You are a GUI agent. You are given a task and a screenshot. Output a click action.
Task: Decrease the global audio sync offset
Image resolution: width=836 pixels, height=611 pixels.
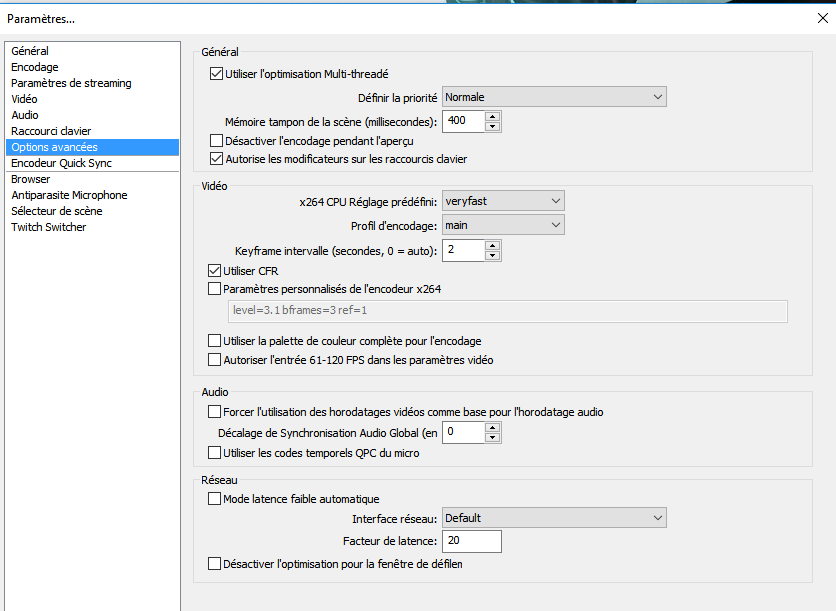coord(493,437)
